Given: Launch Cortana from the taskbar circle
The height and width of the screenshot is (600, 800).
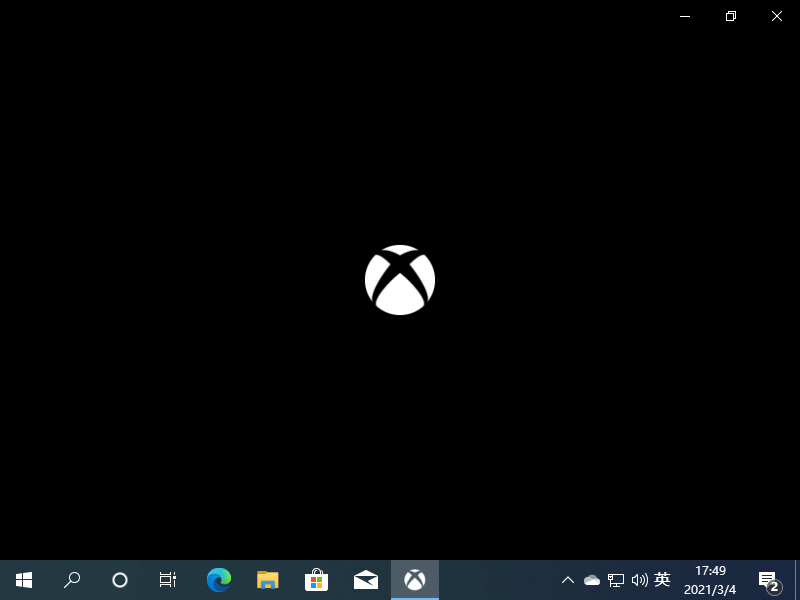Looking at the screenshot, I should tap(120, 580).
